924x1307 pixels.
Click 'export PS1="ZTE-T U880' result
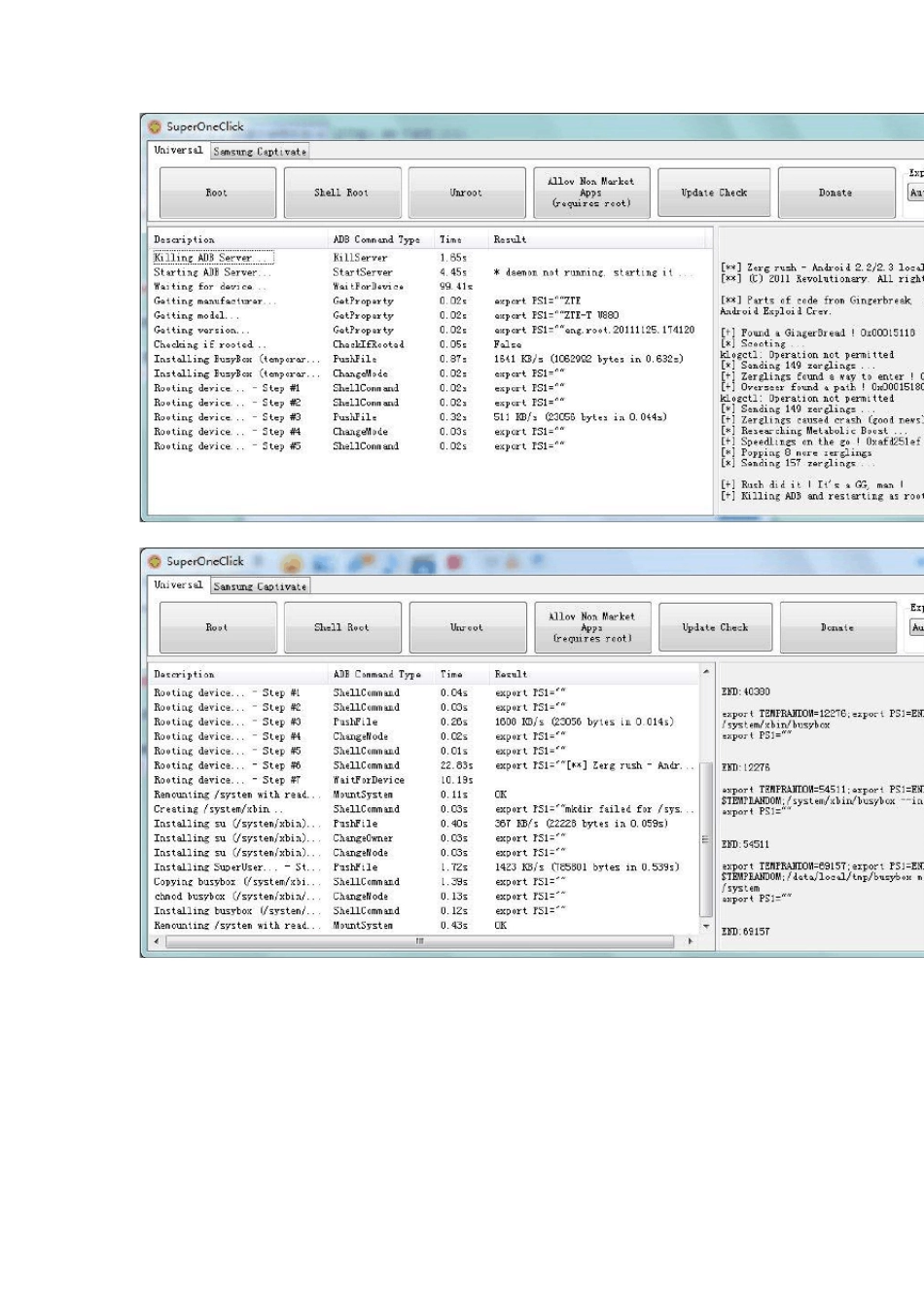pos(556,316)
